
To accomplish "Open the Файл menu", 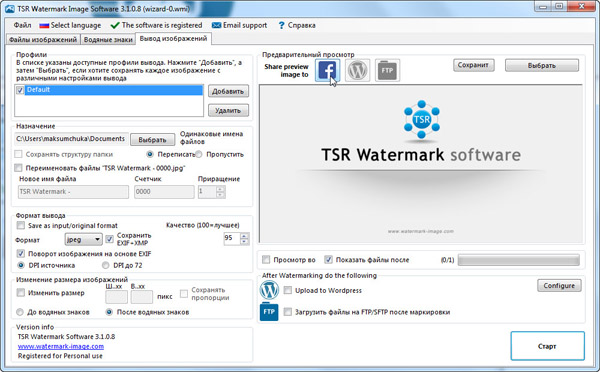I will (x=22, y=25).
